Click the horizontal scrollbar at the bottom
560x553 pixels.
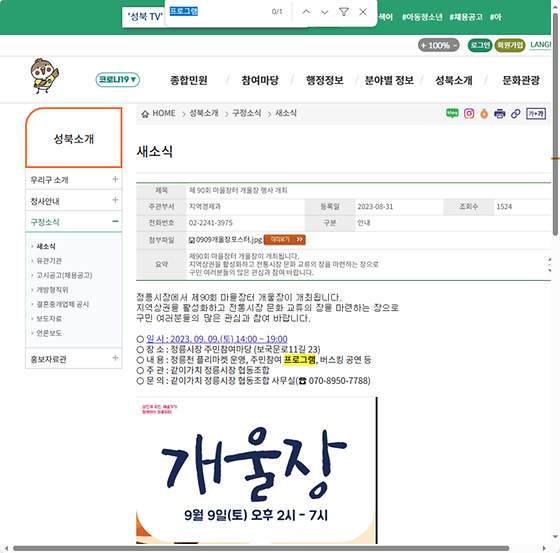pos(261,548)
